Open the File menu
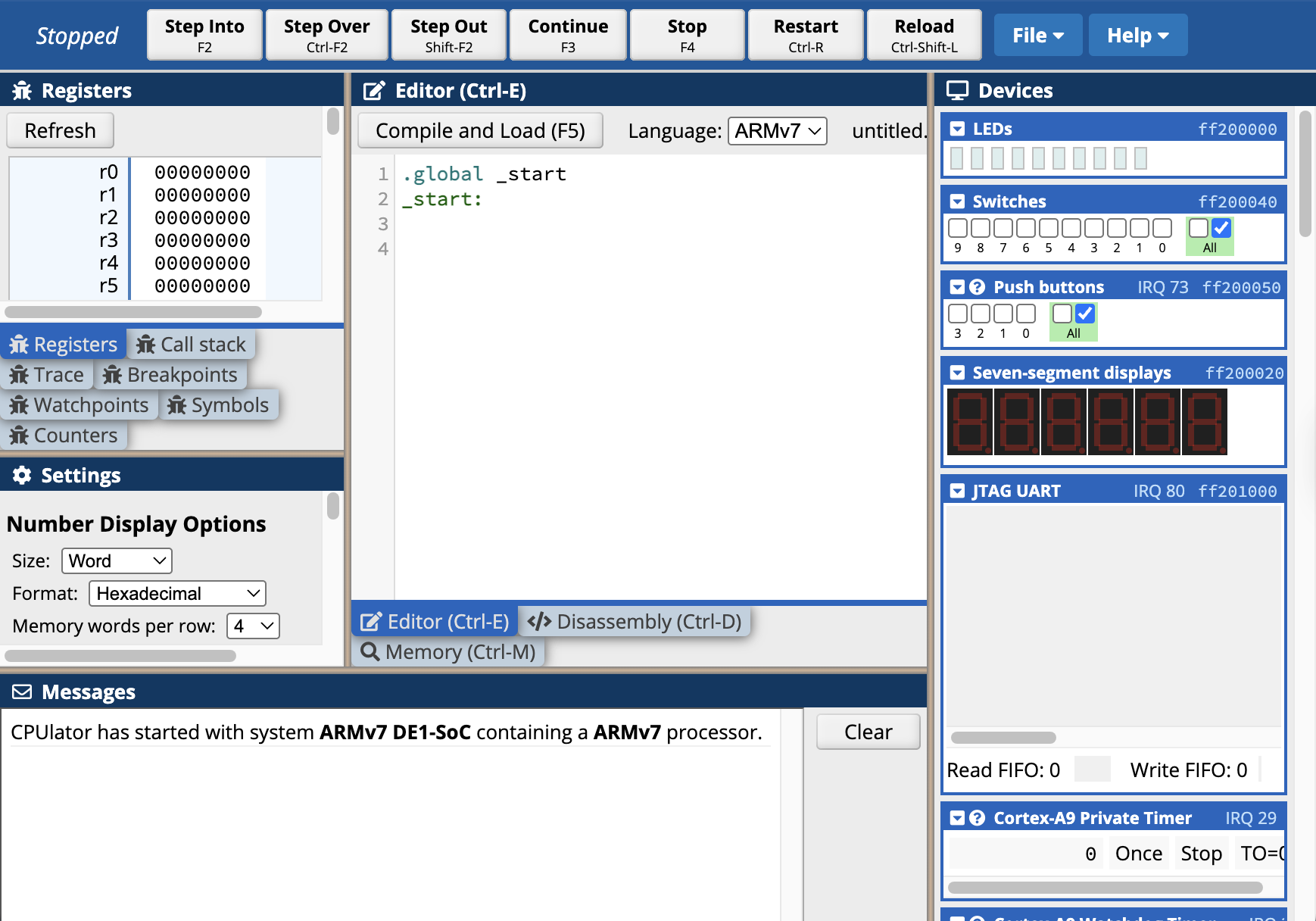The image size is (1316, 921). coord(1037,34)
